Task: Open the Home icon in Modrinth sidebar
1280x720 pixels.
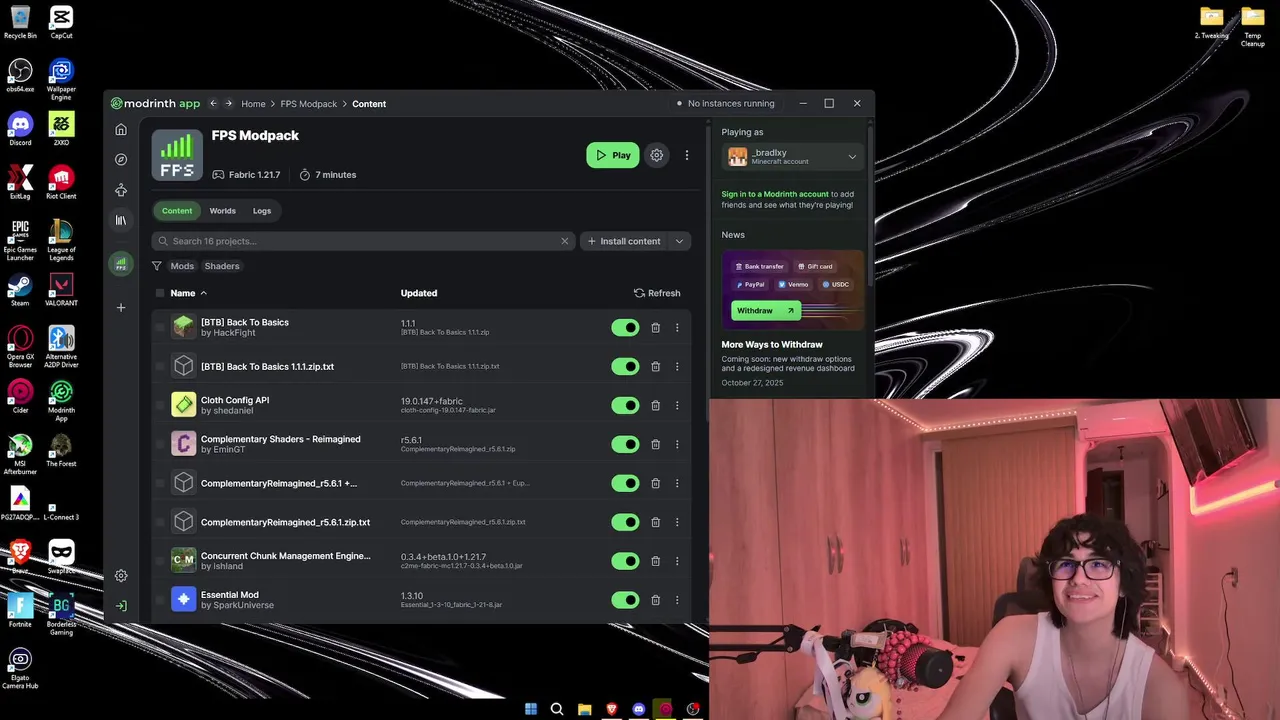Action: click(x=121, y=129)
